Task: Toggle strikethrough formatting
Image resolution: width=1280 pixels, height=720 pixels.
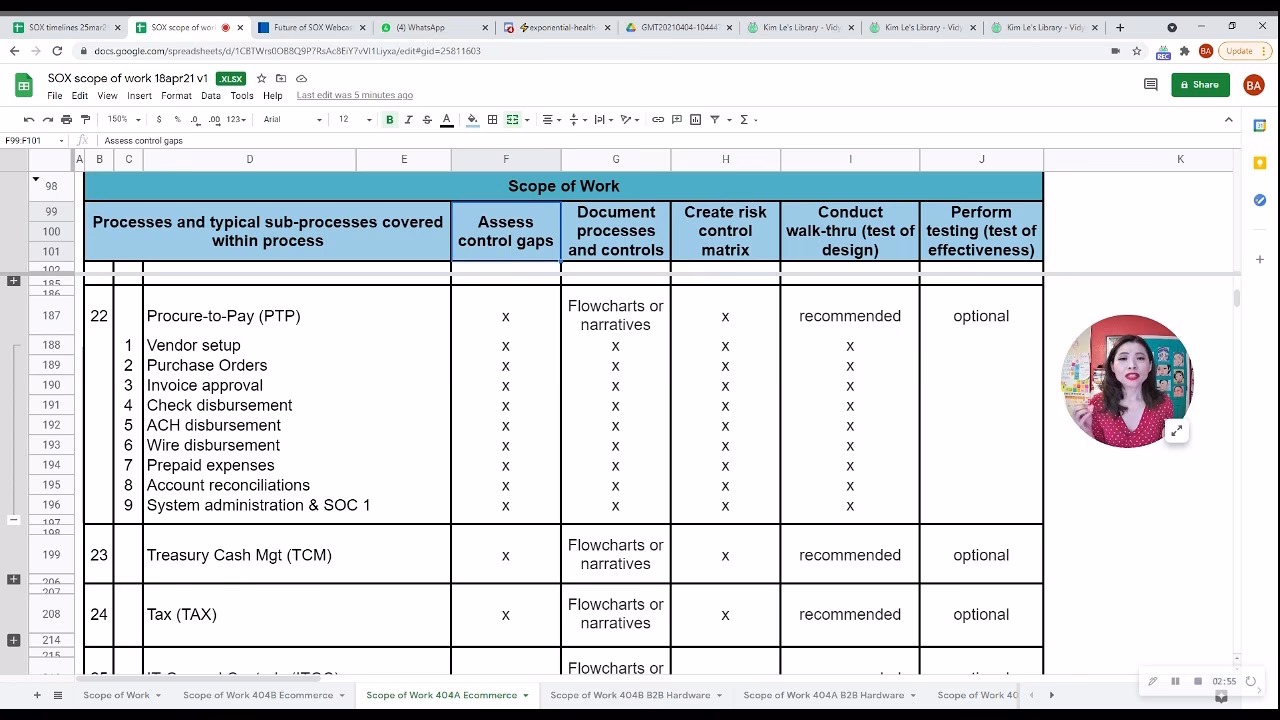Action: pyautogui.click(x=427, y=120)
